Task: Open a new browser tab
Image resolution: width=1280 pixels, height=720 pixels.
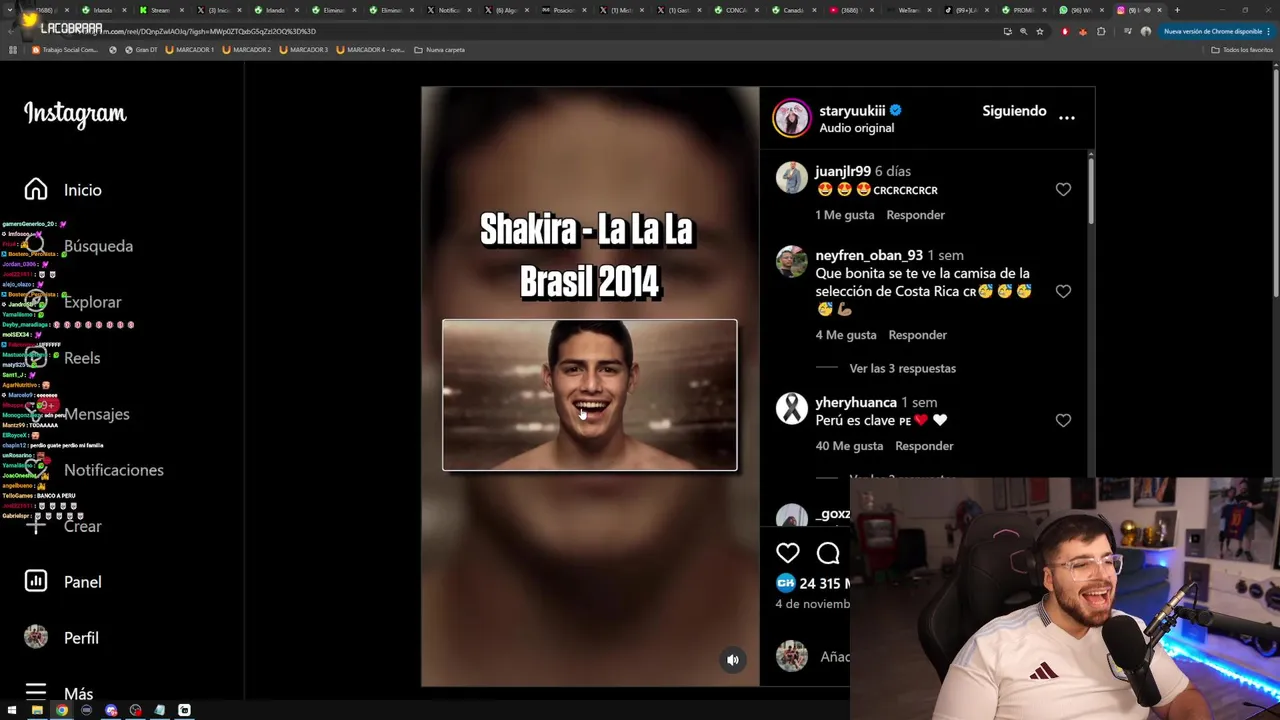Action: tap(1177, 10)
